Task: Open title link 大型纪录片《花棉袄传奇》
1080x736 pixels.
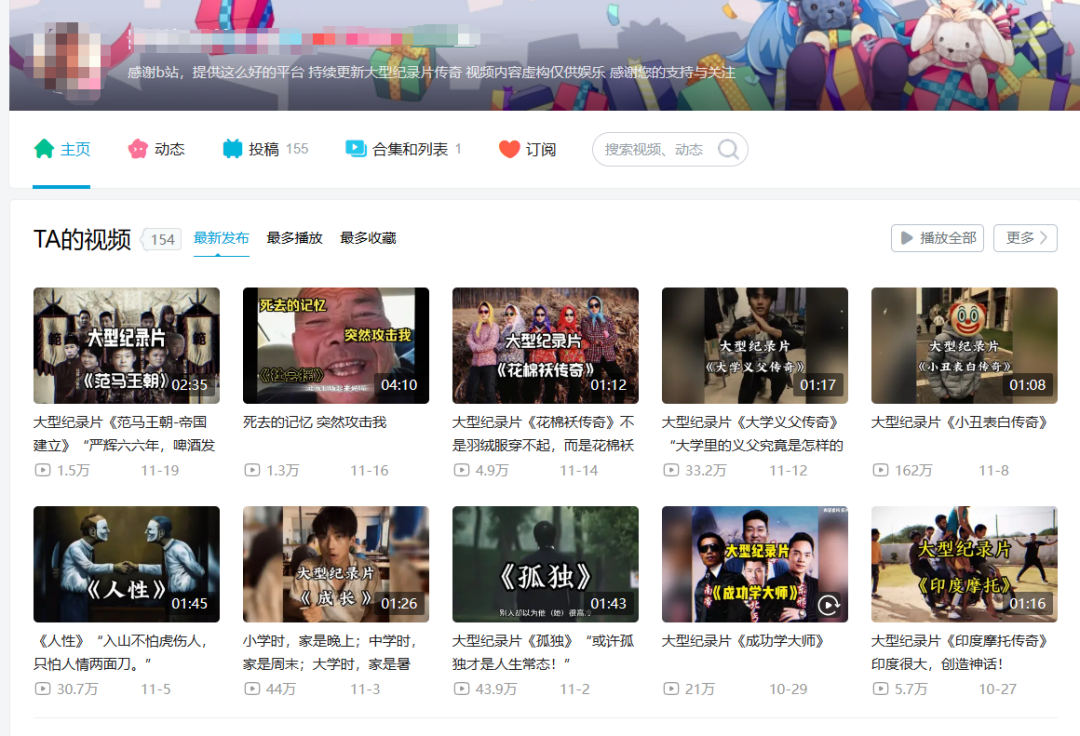Action: [543, 434]
